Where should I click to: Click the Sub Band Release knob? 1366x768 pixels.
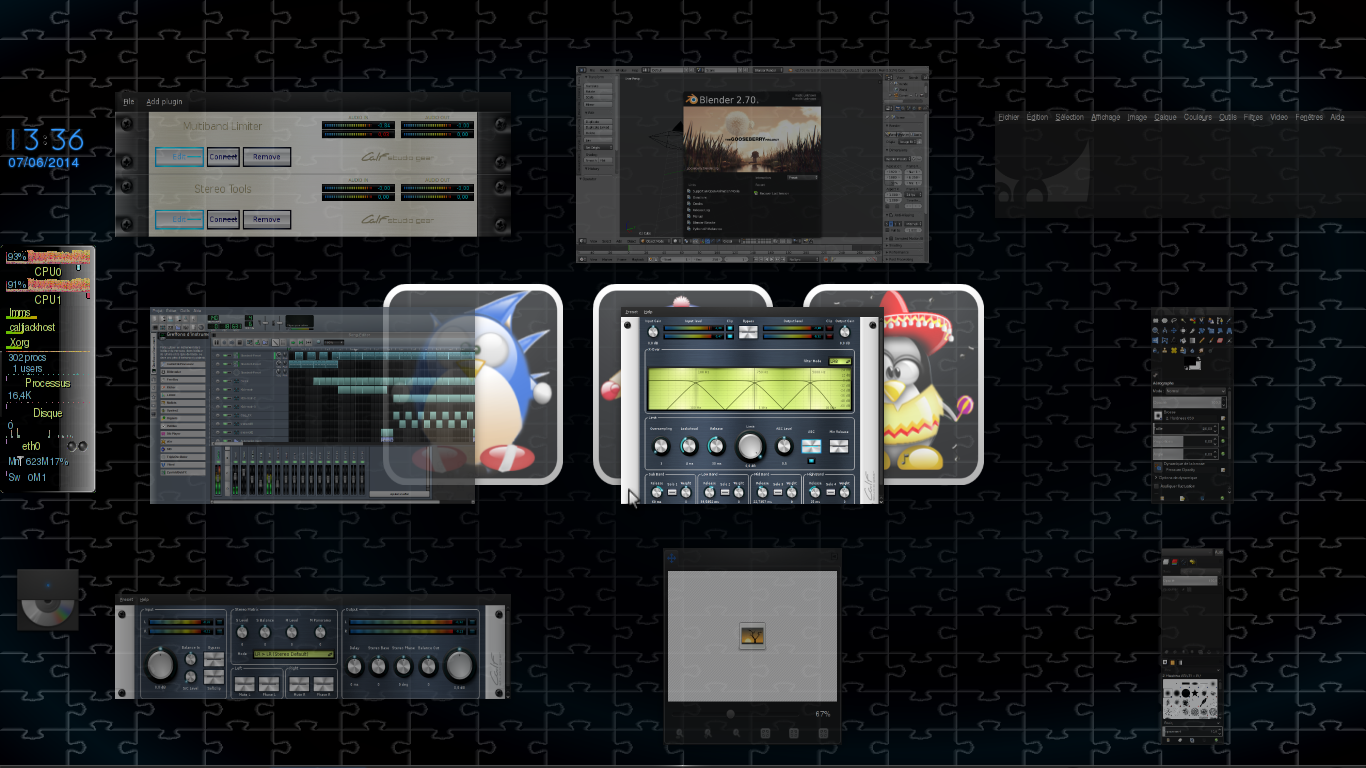coord(657,492)
